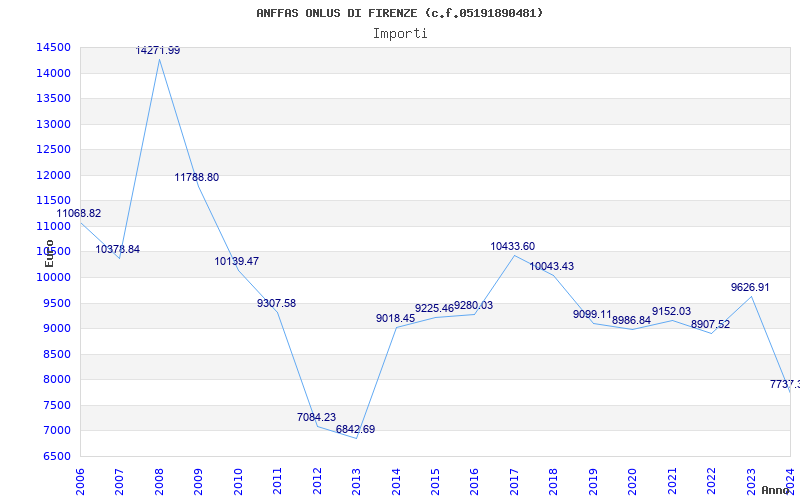Click the 2008 x-axis year label
This screenshot has width=800, height=500.
click(159, 481)
